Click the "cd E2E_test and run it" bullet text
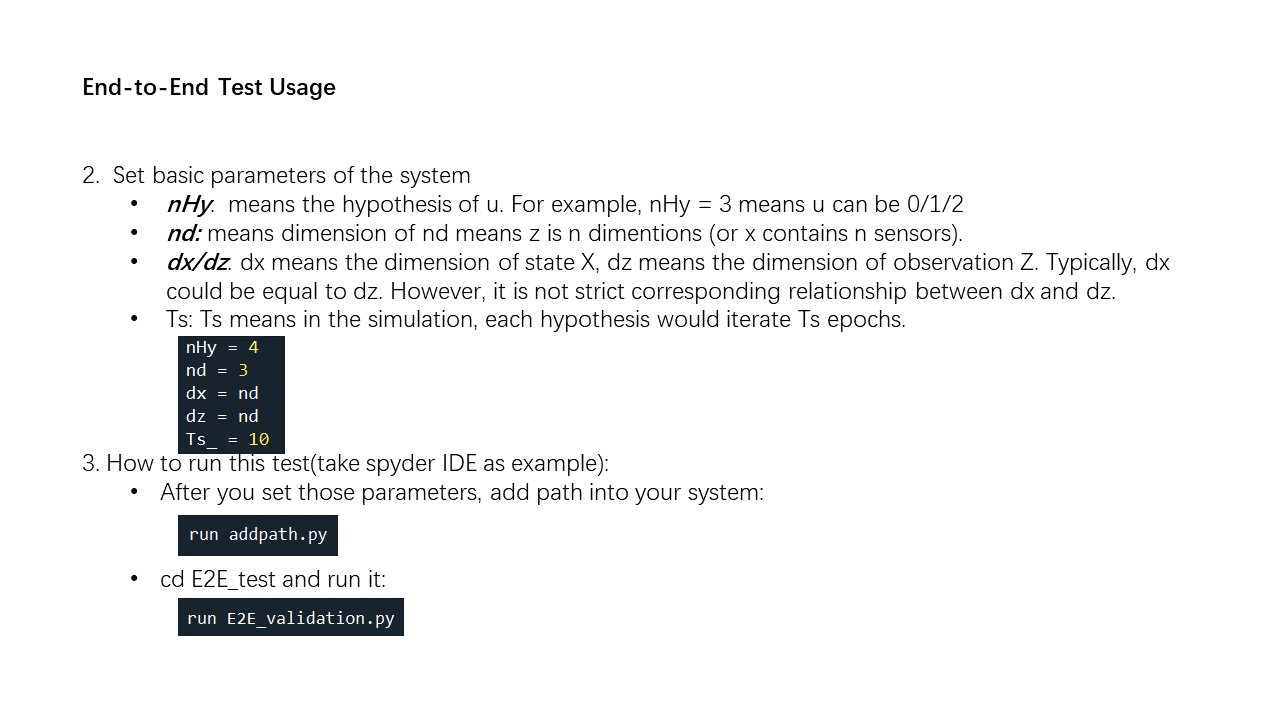 [x=273, y=580]
